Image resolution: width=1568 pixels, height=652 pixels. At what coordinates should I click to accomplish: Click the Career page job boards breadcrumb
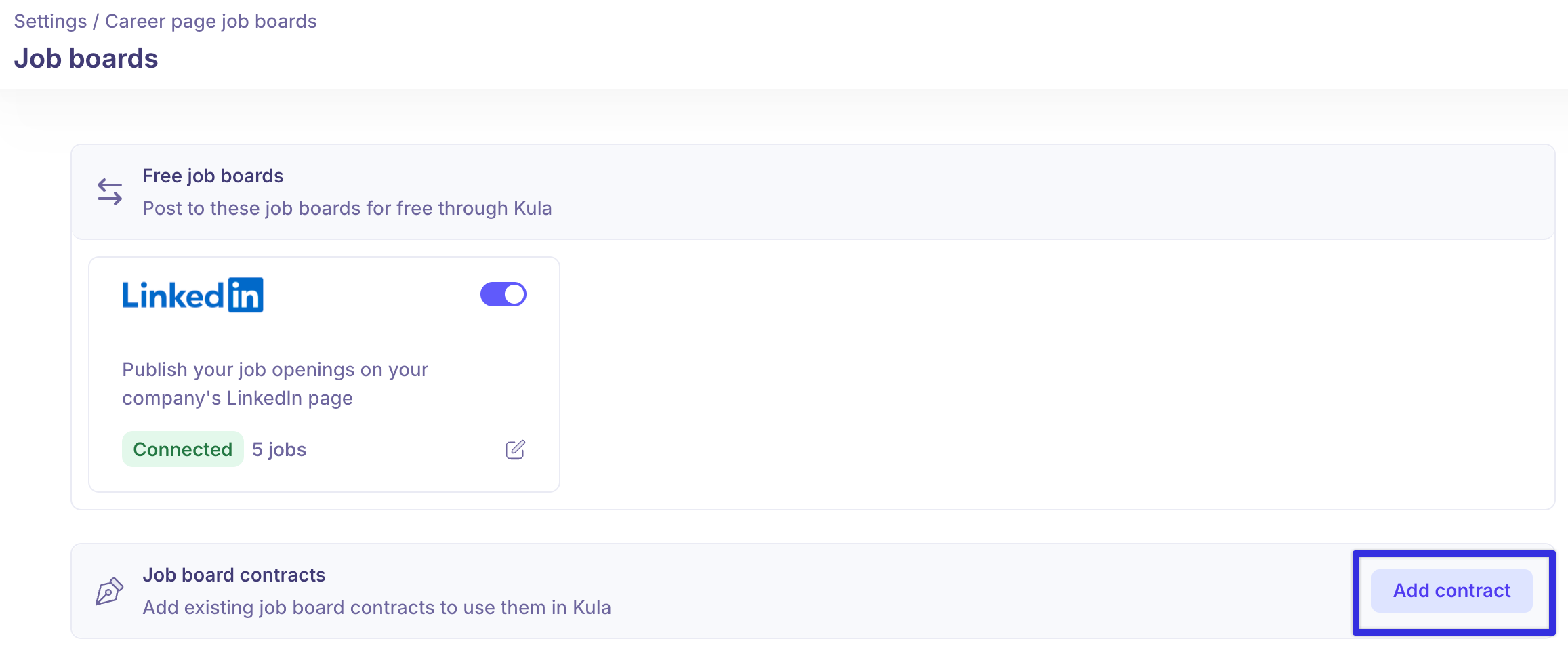click(211, 21)
